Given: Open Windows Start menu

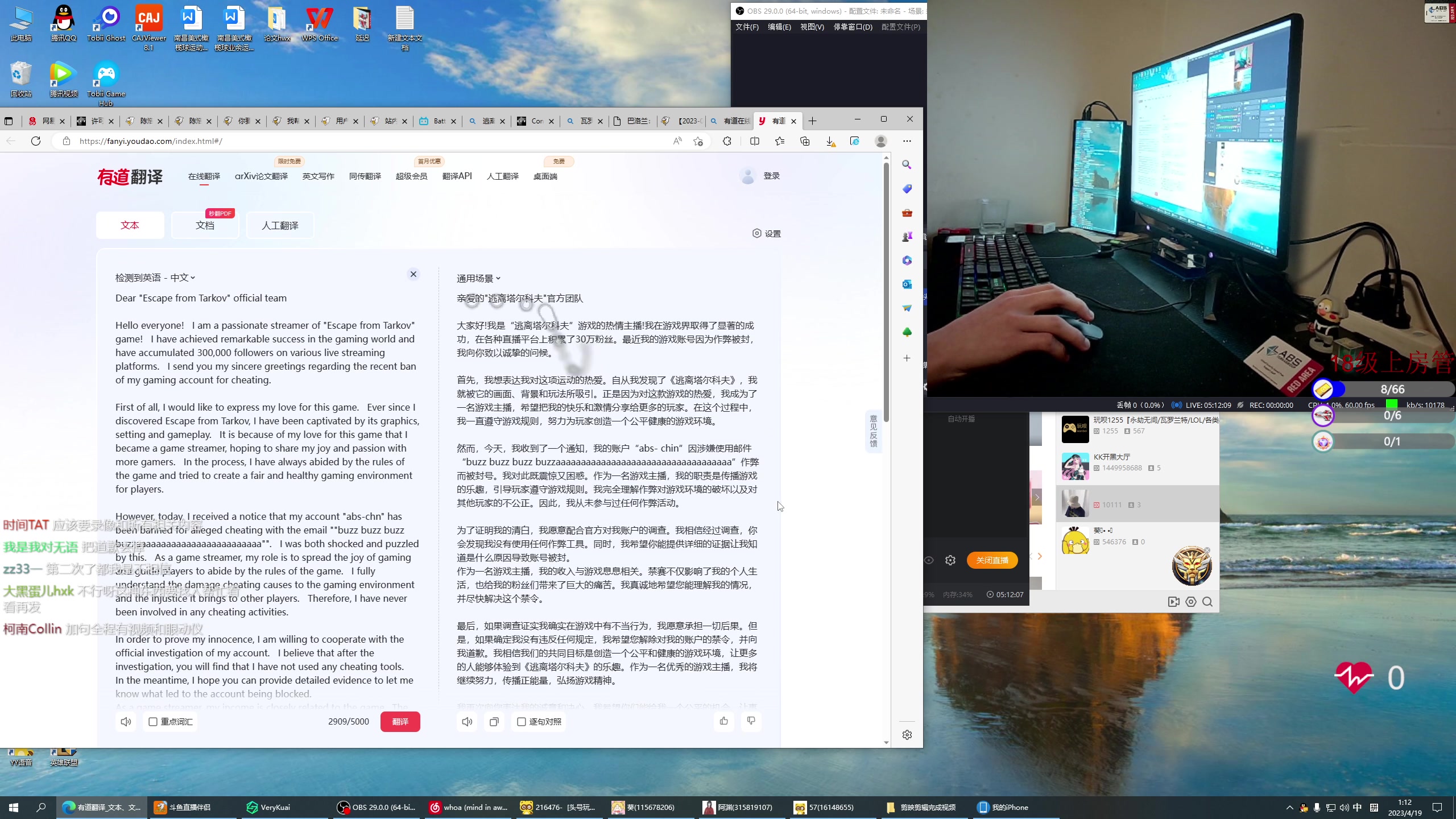Looking at the screenshot, I should click(x=14, y=807).
